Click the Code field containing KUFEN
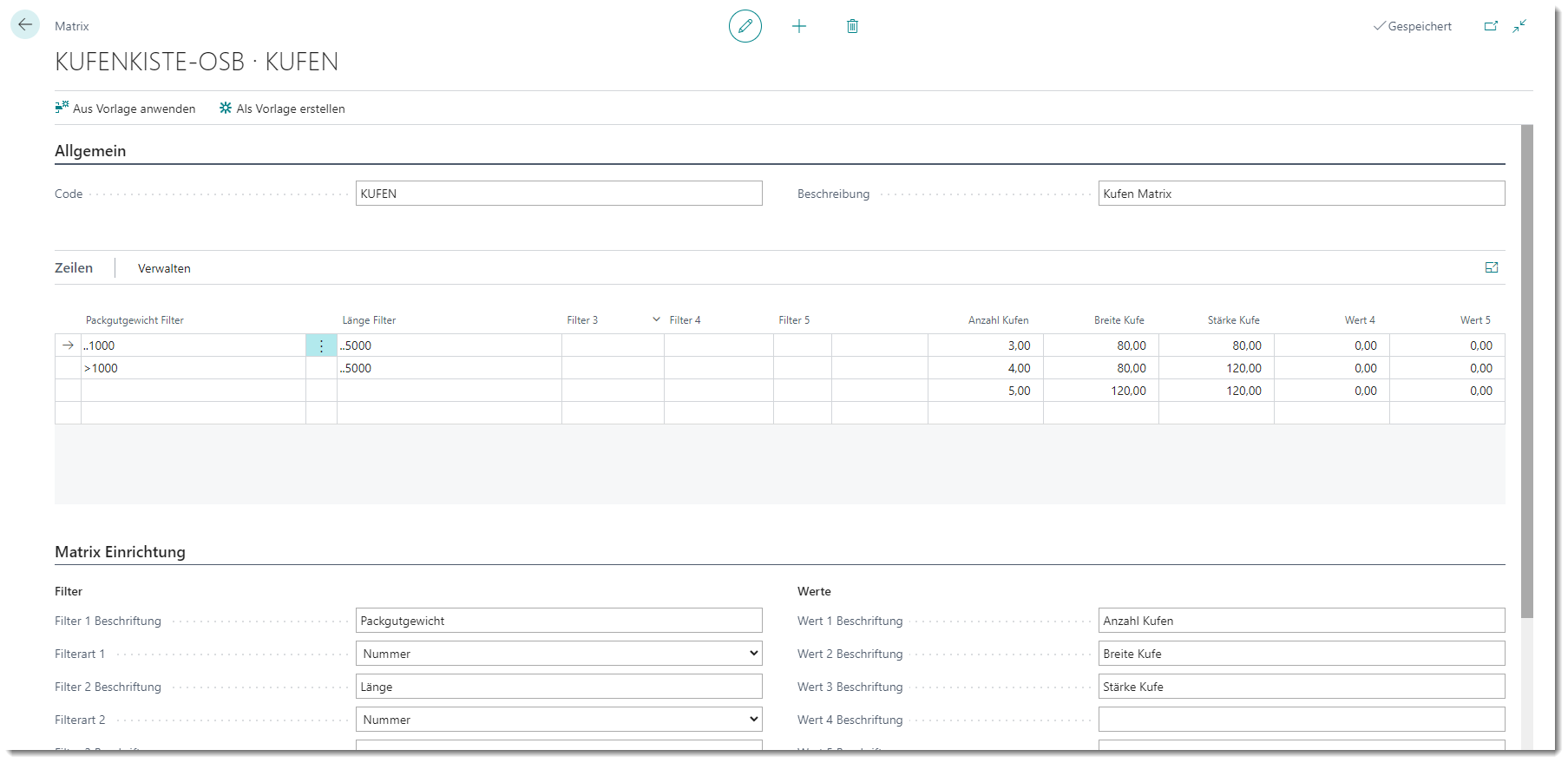Image resolution: width=1568 pixels, height=763 pixels. [559, 193]
